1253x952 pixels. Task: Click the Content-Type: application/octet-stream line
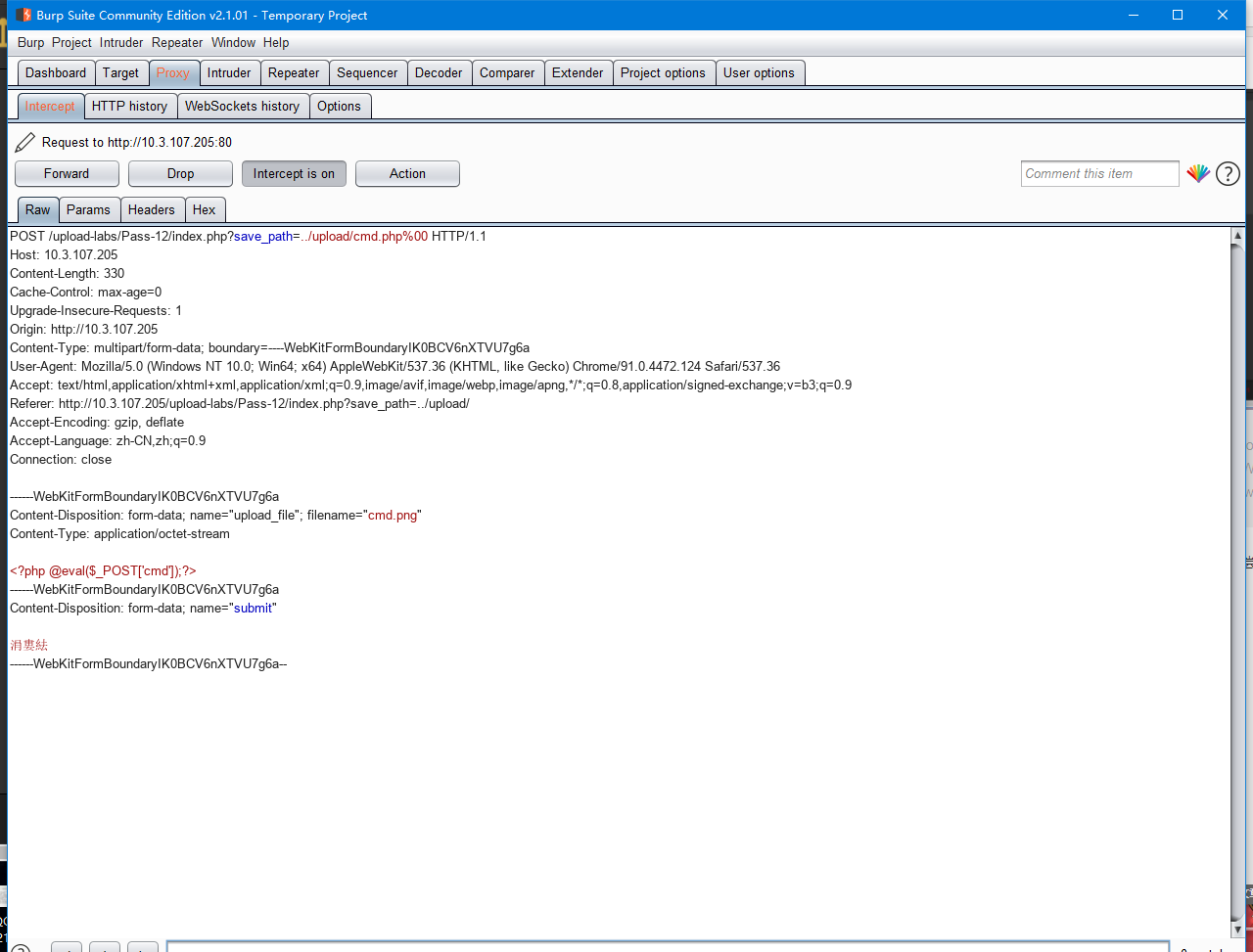pos(119,533)
